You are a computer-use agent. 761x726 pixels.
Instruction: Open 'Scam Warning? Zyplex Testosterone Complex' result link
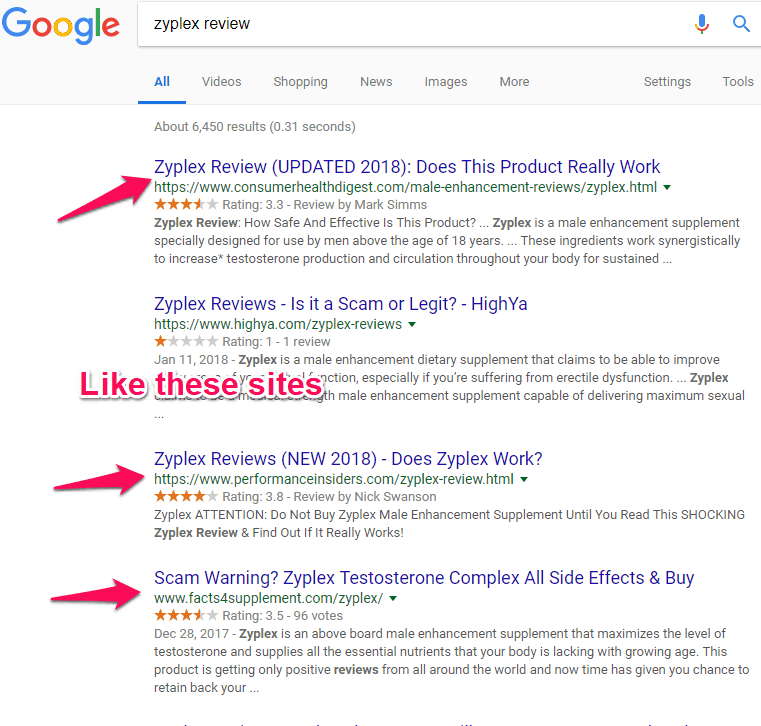click(424, 578)
